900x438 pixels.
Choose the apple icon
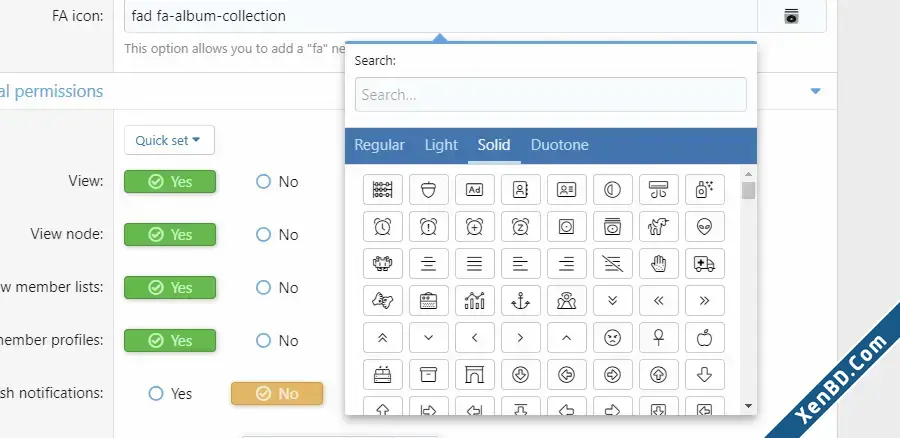(x=704, y=338)
